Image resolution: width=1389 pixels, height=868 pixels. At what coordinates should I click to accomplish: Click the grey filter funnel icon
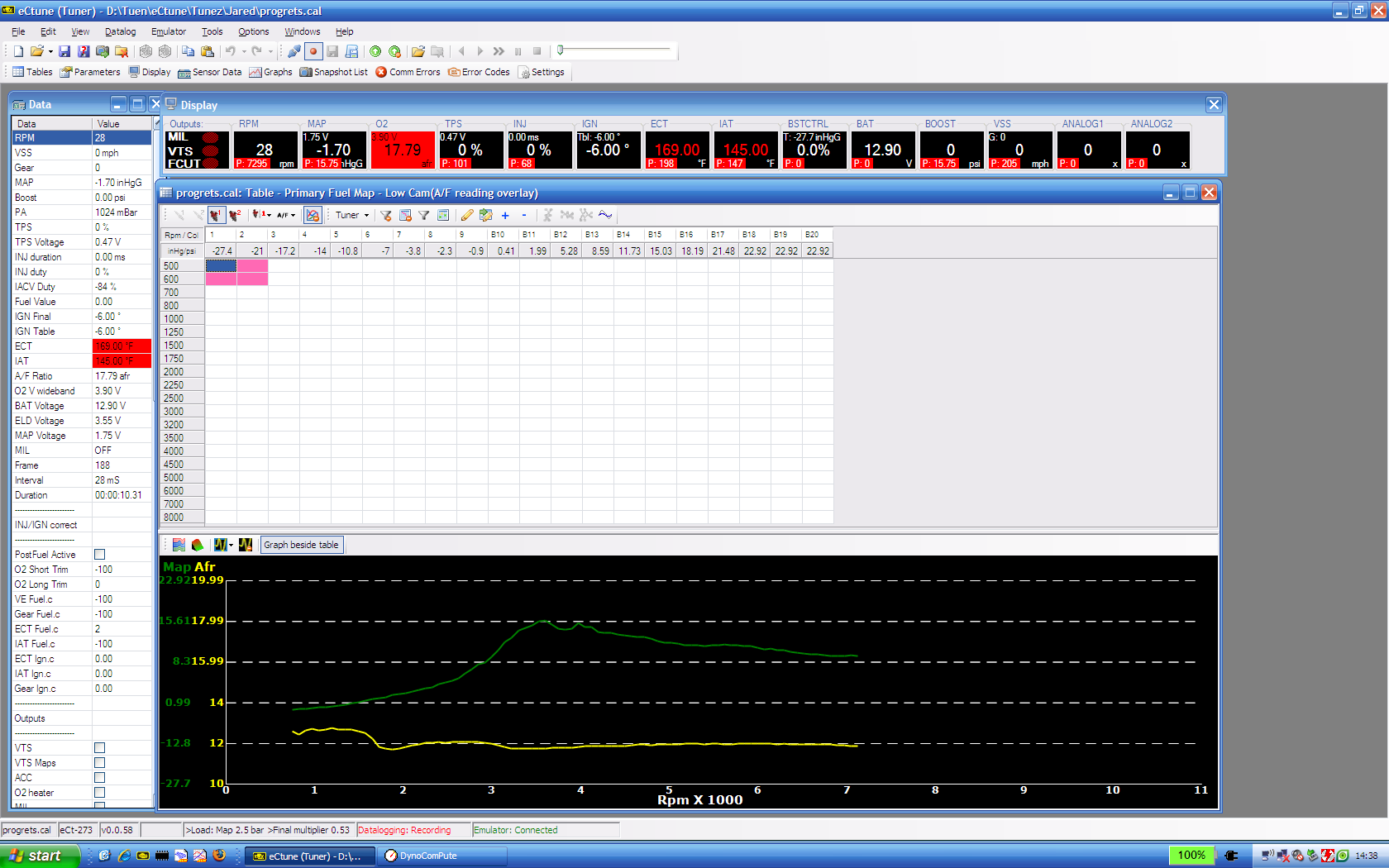pyautogui.click(x=424, y=215)
